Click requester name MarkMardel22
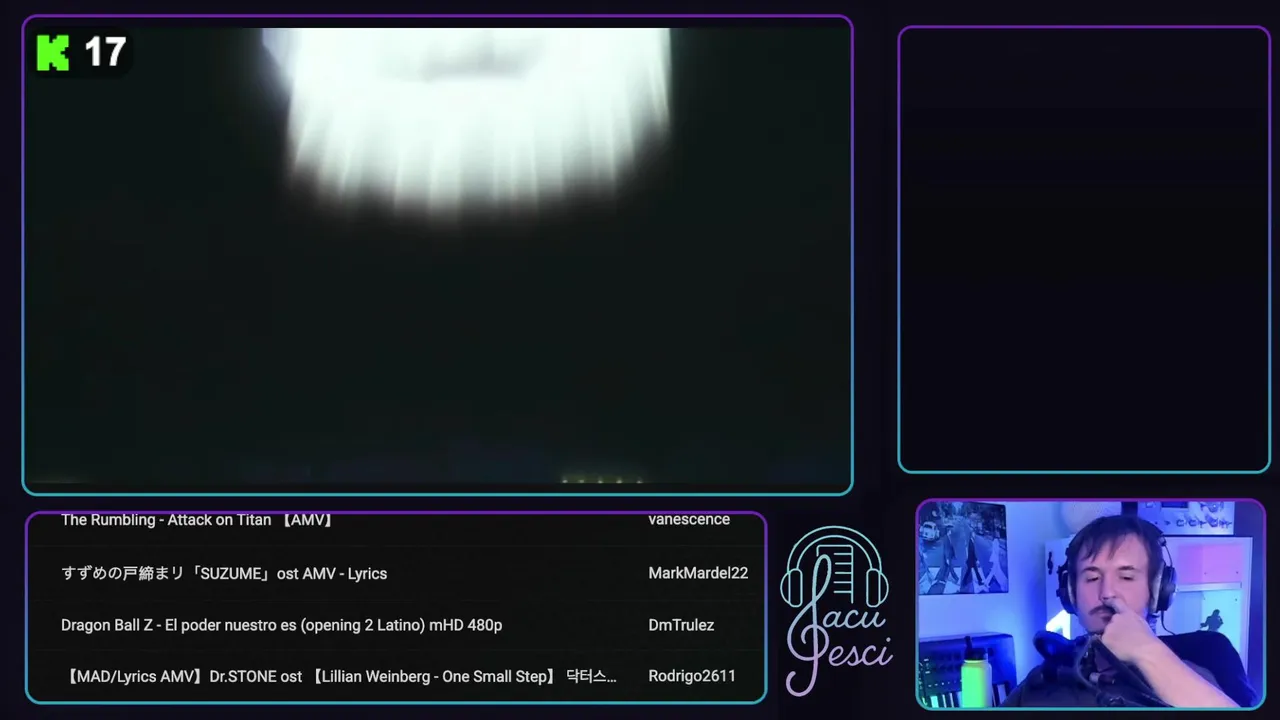Image resolution: width=1280 pixels, height=720 pixels. point(698,573)
